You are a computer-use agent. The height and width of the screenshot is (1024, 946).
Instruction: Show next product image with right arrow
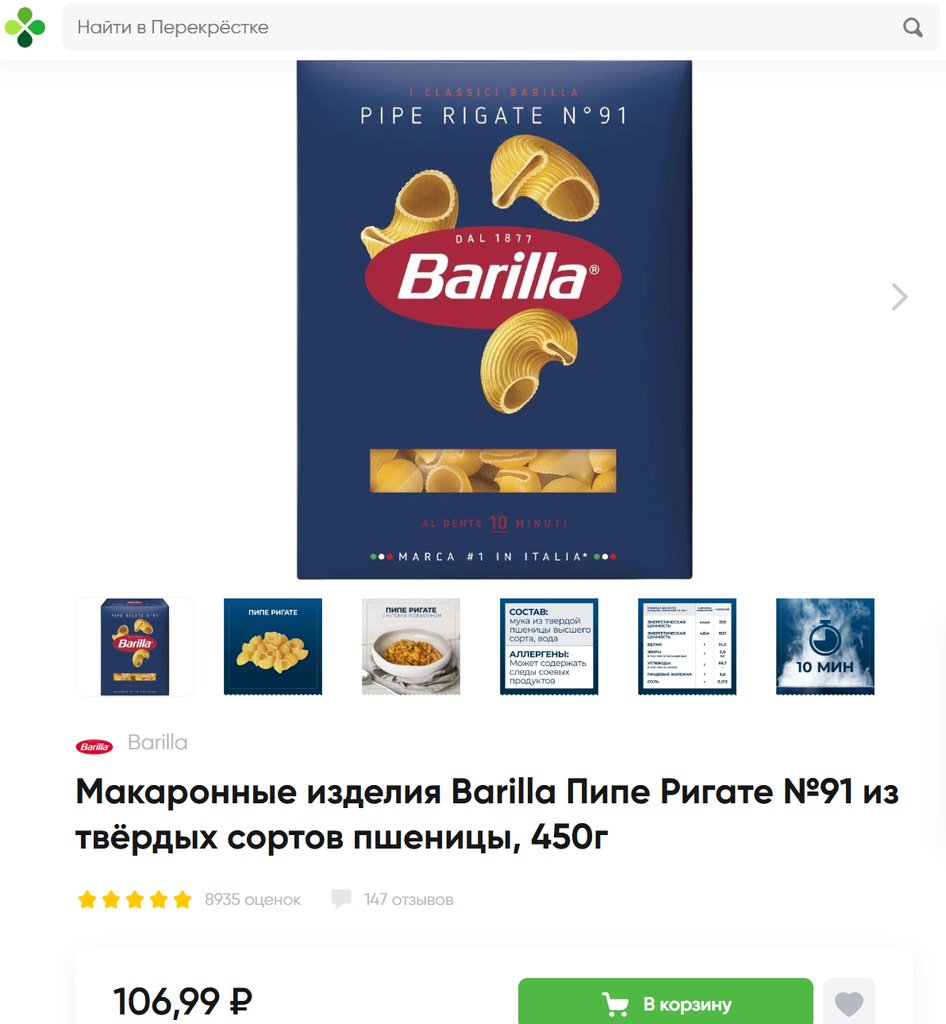point(899,297)
